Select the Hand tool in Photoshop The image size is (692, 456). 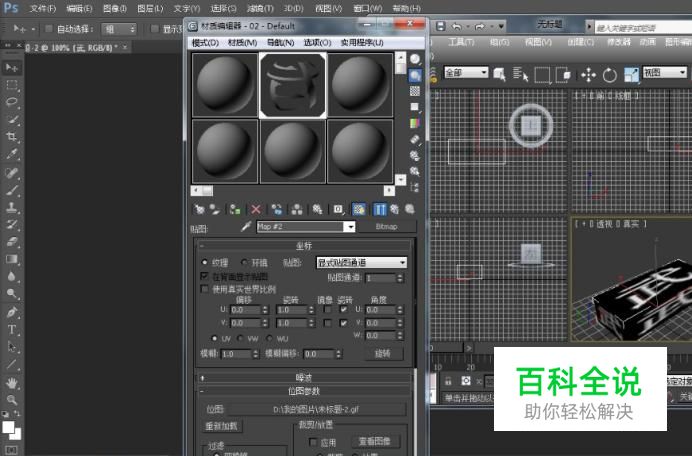(x=12, y=382)
